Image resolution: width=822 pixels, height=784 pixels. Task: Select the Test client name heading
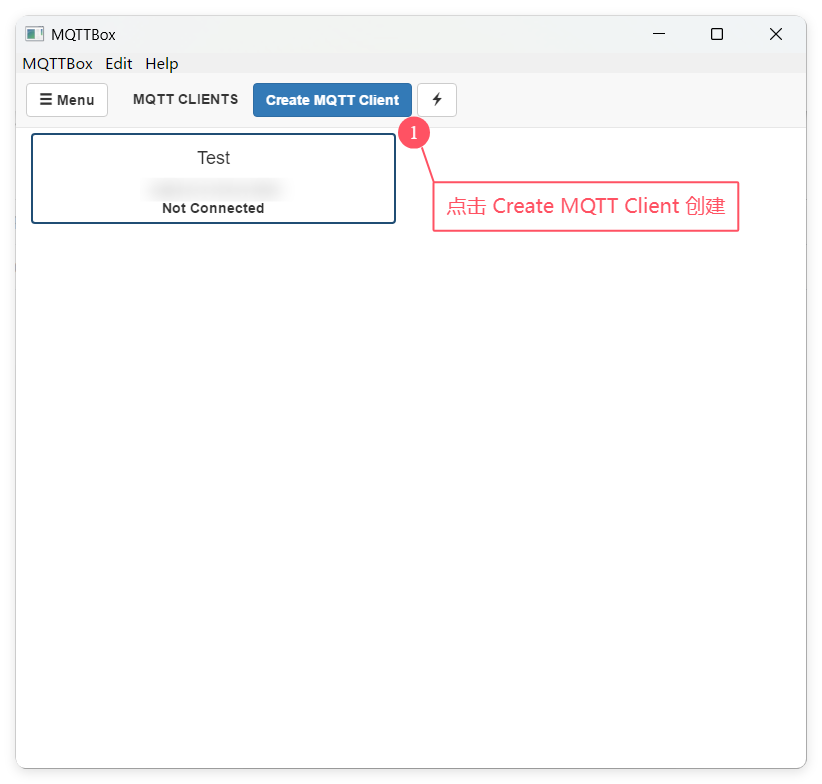(x=213, y=158)
